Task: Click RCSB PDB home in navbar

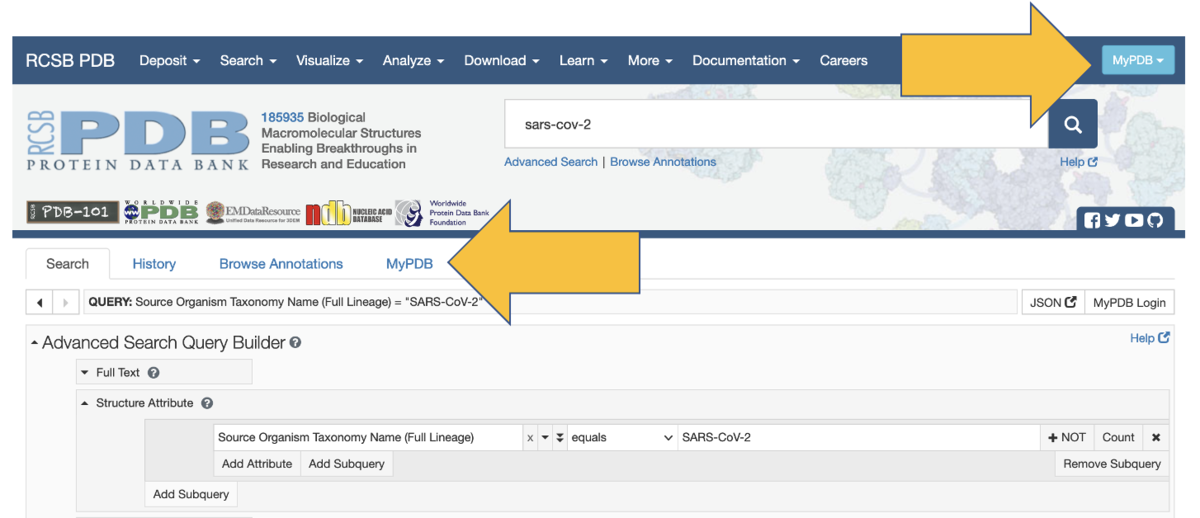Action: [70, 60]
